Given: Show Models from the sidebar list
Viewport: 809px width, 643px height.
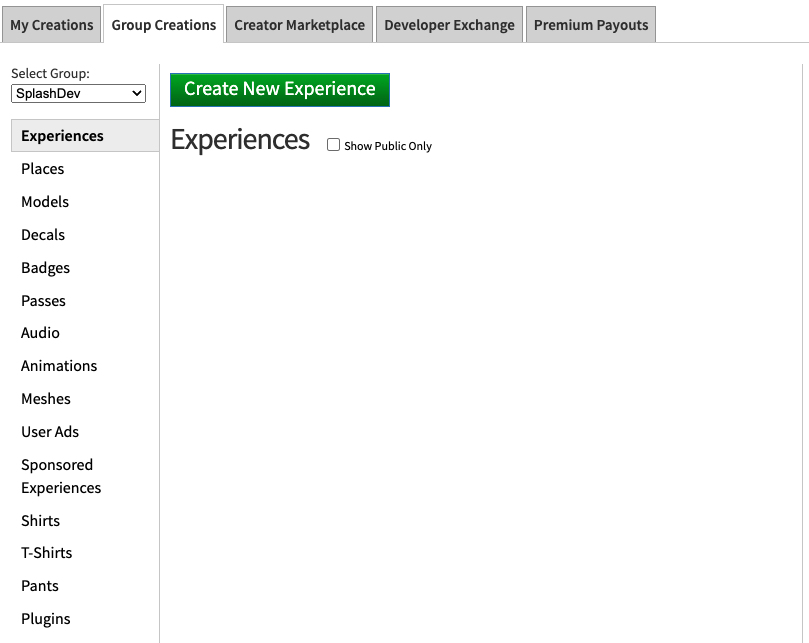Looking at the screenshot, I should [45, 202].
